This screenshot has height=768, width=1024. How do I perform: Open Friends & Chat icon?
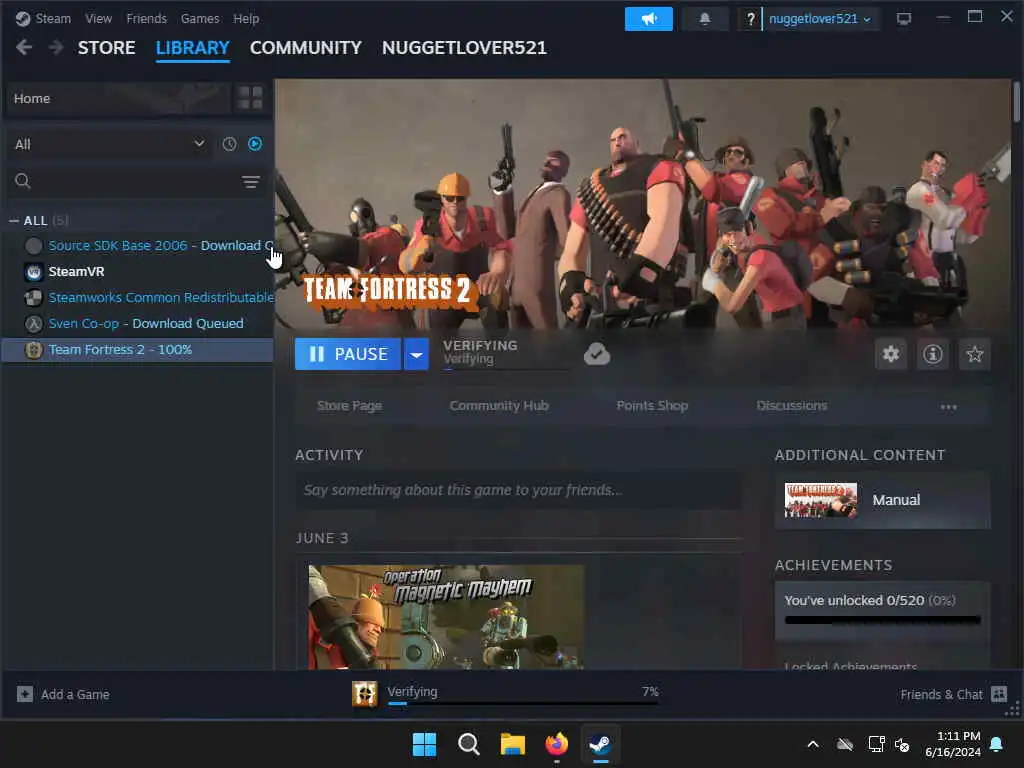[x=999, y=694]
